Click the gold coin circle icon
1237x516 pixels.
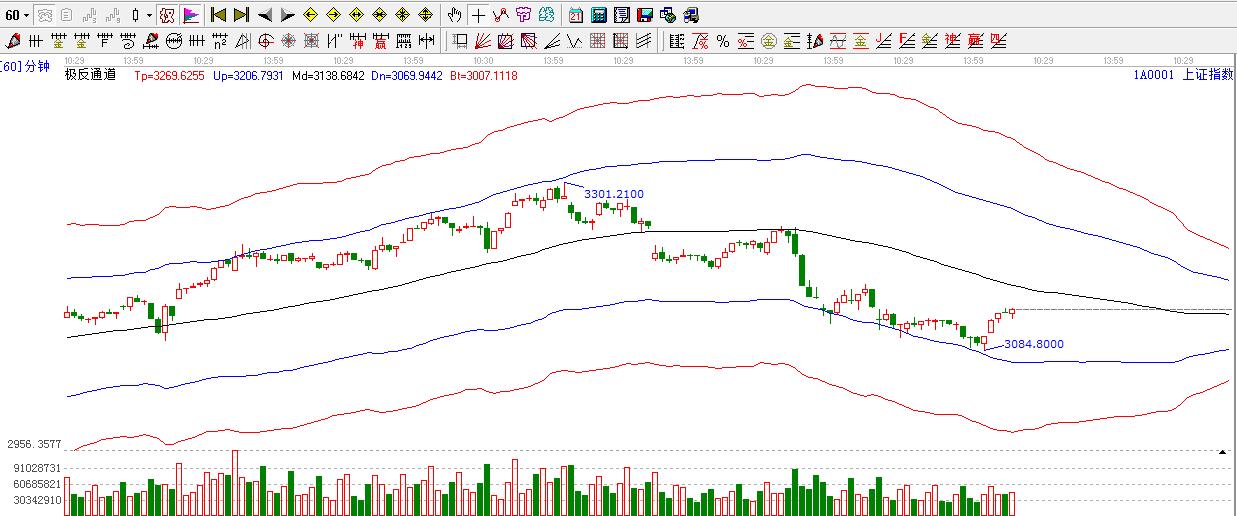point(768,41)
